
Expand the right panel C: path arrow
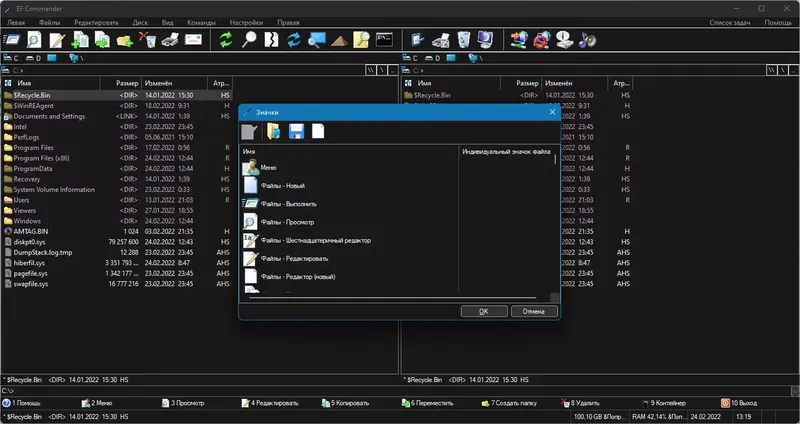click(x=422, y=70)
